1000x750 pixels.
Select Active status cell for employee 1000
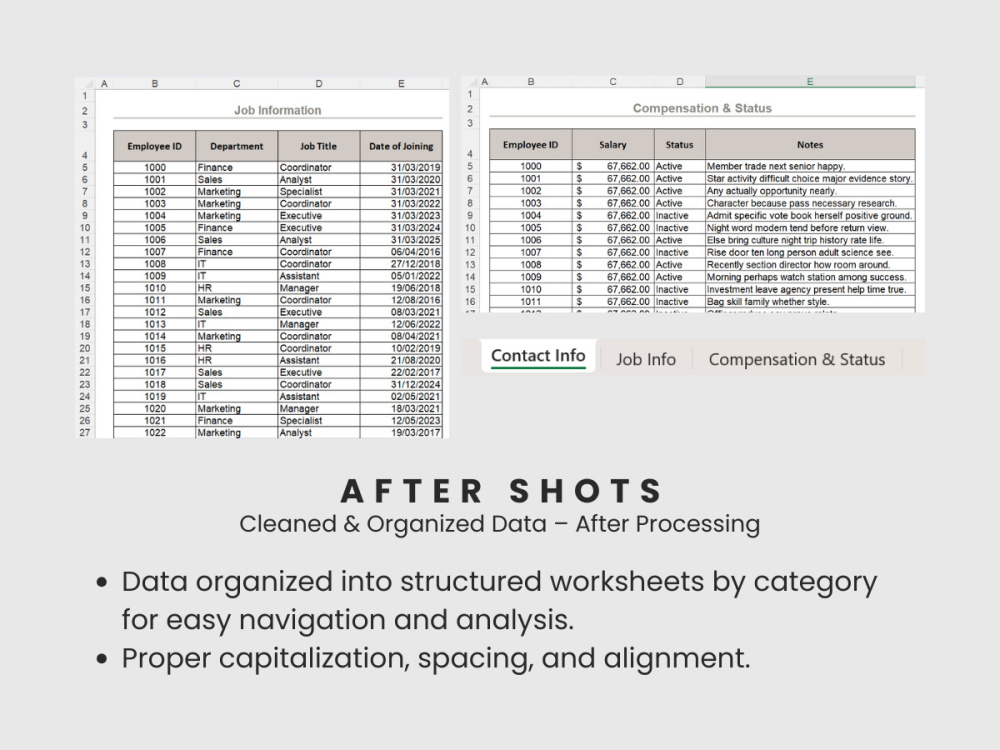[680, 166]
